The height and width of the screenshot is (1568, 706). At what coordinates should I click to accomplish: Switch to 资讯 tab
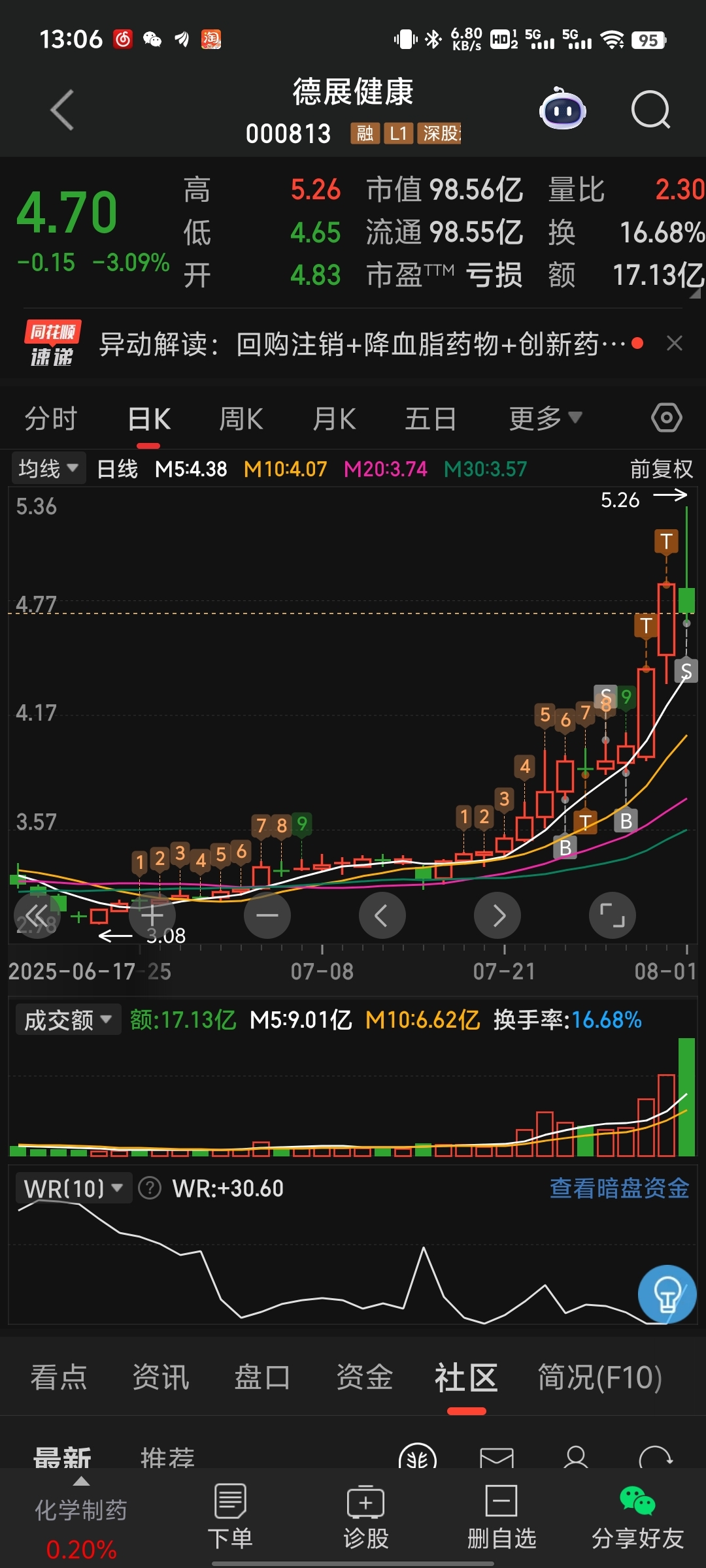click(x=161, y=1378)
